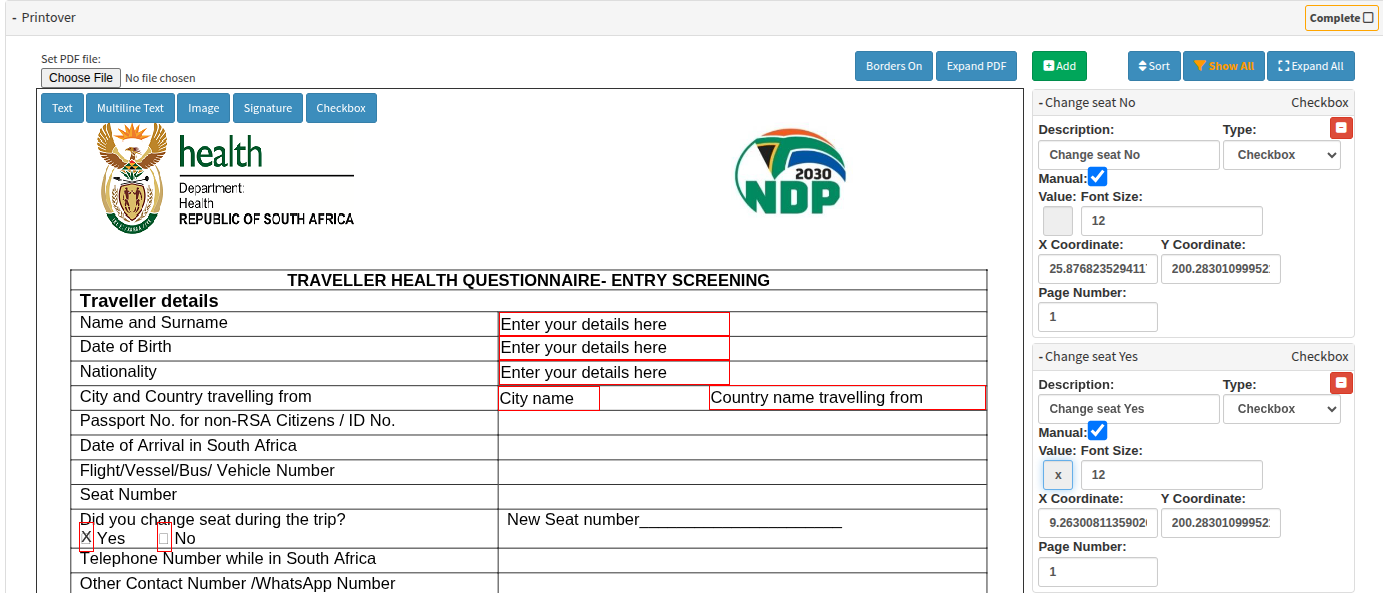This screenshot has width=1383, height=593.
Task: Edit the Description field containing Change seat No
Action: (1129, 155)
